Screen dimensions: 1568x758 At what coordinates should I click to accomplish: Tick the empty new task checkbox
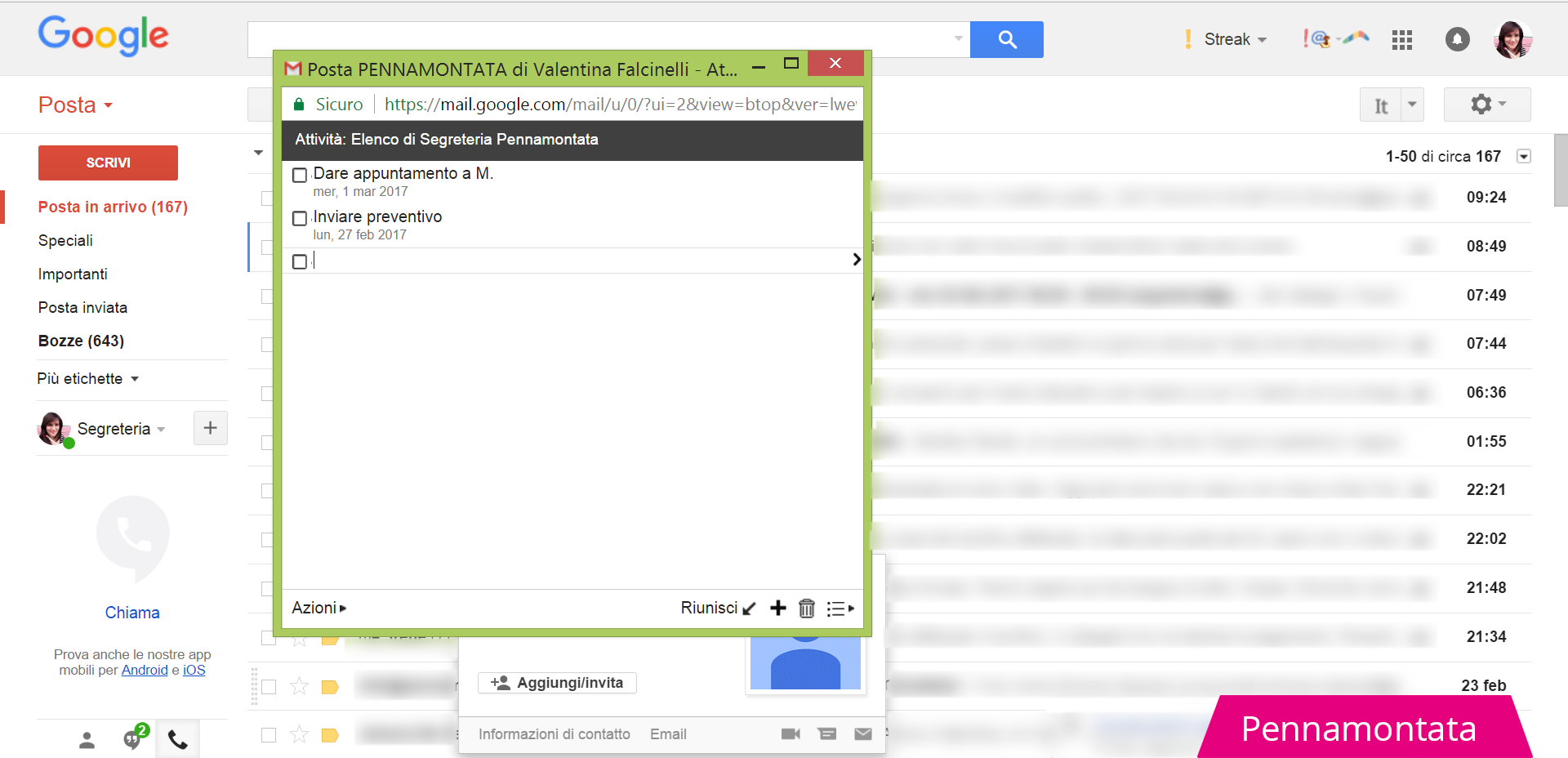click(x=300, y=261)
